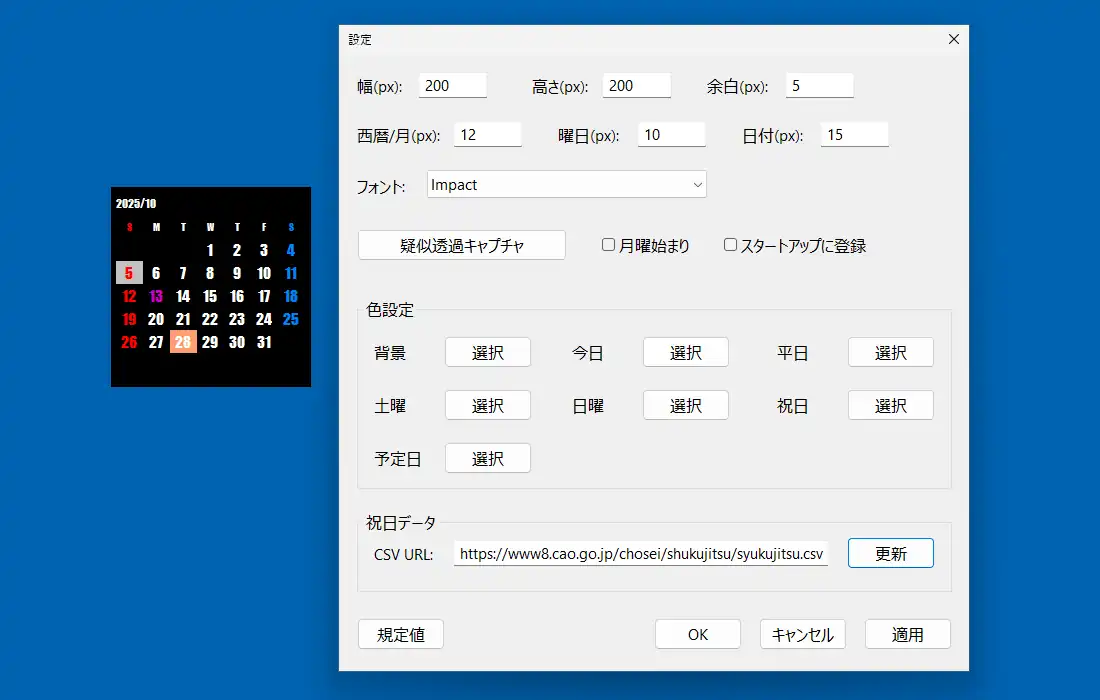Close the 設定 dialog window
The image size is (1100, 700).
point(953,40)
